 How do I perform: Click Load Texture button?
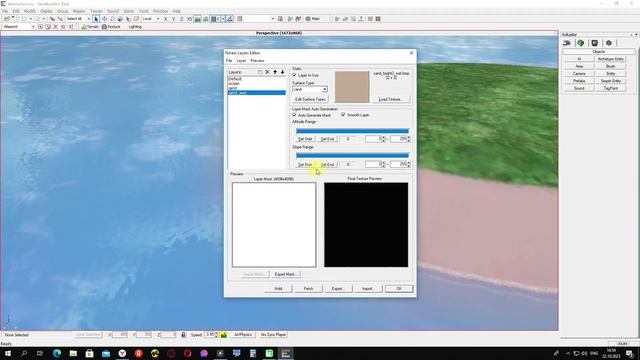point(390,99)
